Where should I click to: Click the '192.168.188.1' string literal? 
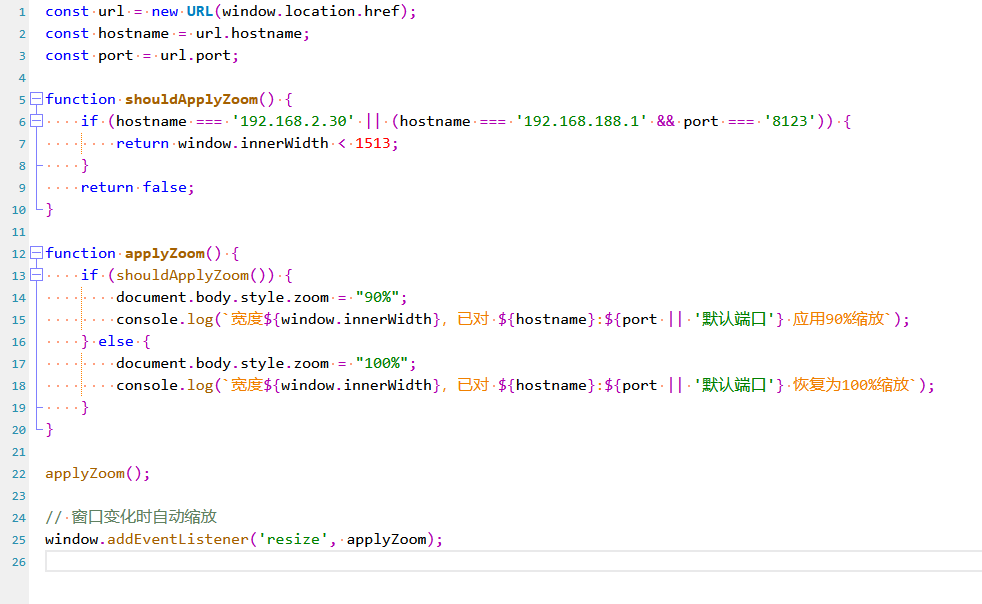coord(581,121)
